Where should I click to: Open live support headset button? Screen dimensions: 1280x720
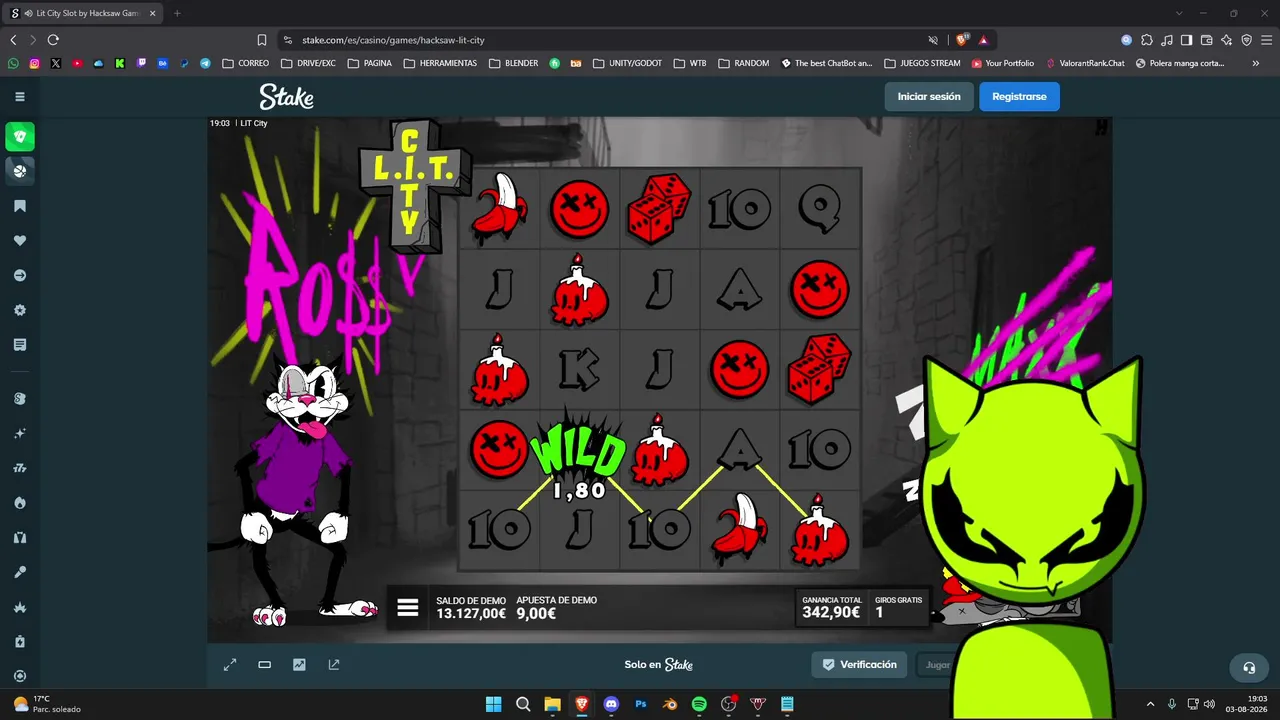[x=1249, y=668]
